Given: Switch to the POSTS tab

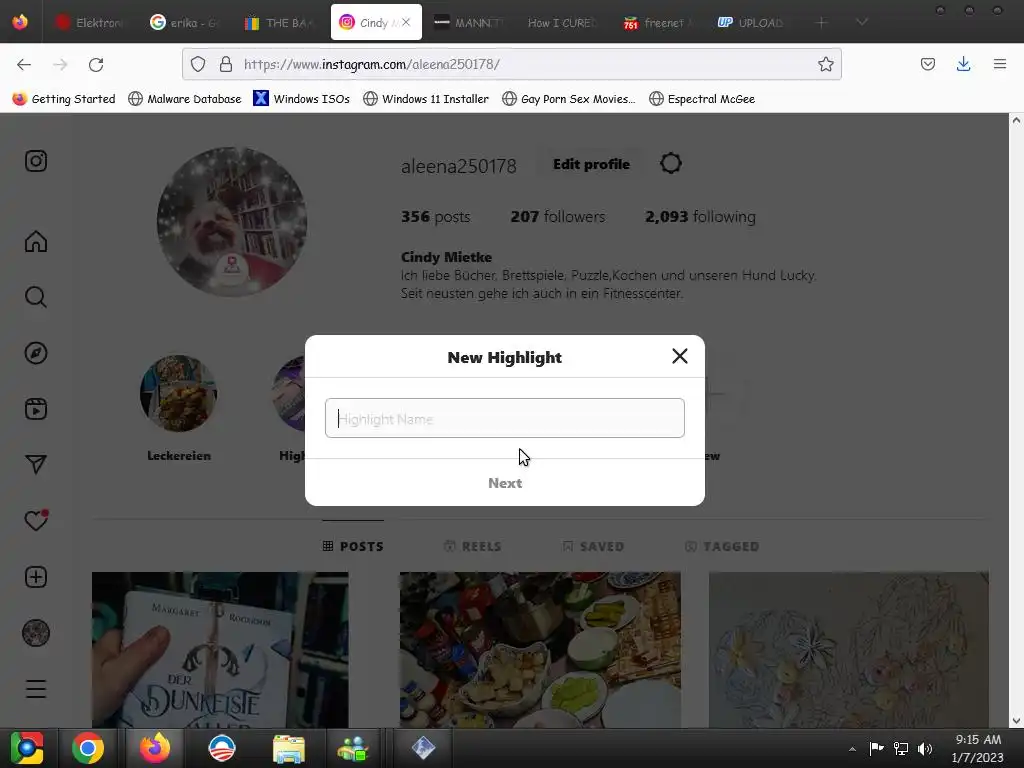Looking at the screenshot, I should point(353,546).
